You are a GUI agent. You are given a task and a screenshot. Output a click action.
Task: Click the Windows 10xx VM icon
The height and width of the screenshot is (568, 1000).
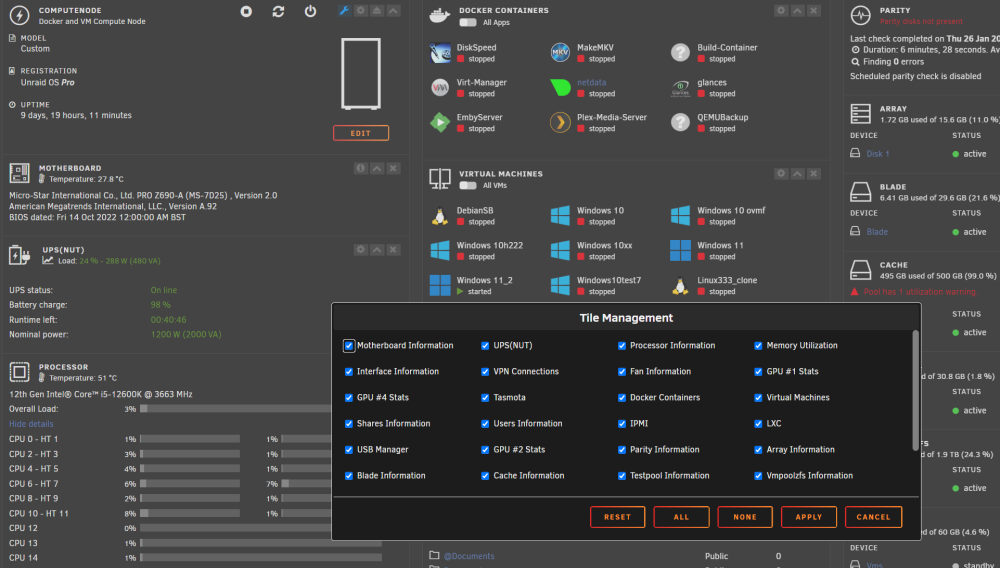point(560,251)
